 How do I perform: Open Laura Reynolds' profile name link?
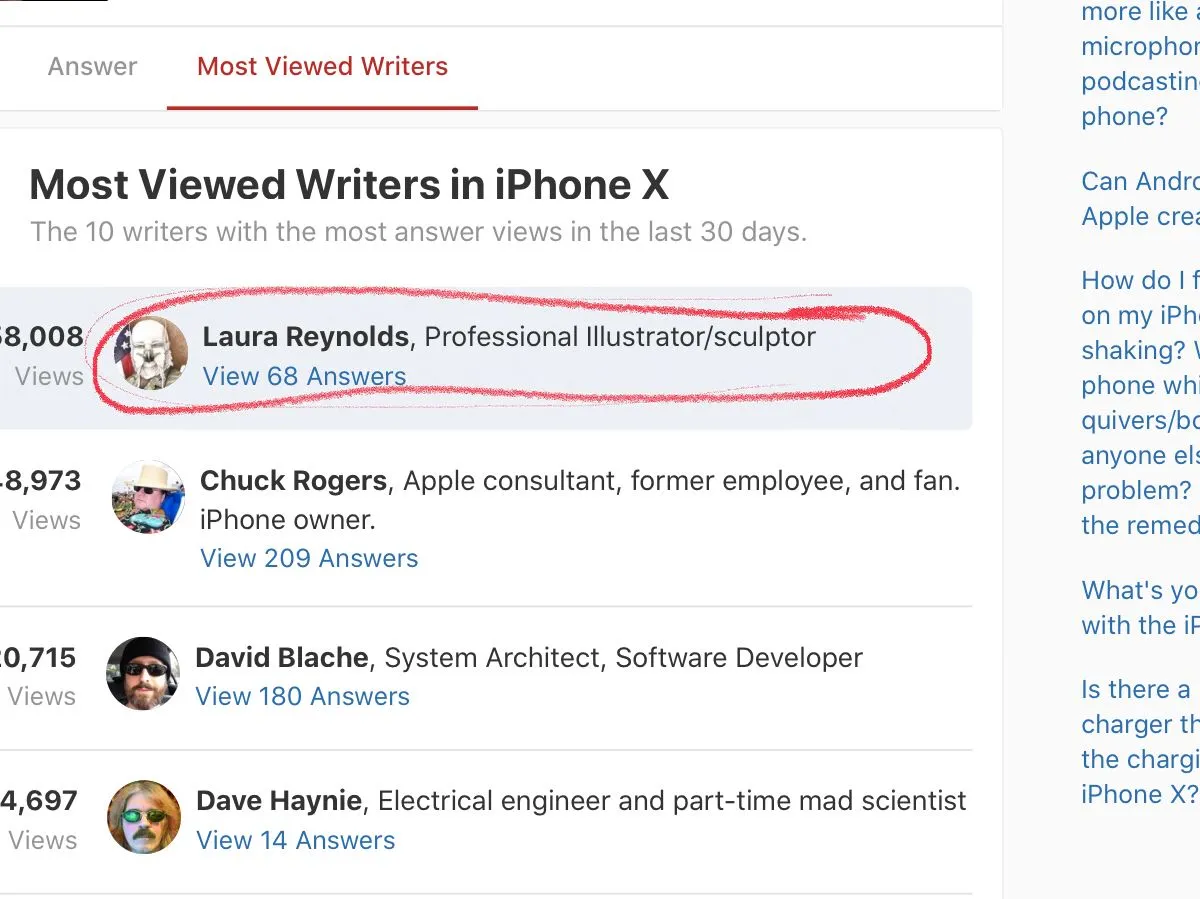coord(305,337)
